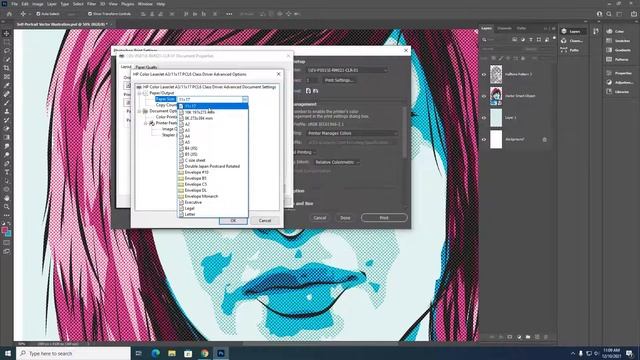
Task: Click Print Settings button
Action: click(x=338, y=80)
